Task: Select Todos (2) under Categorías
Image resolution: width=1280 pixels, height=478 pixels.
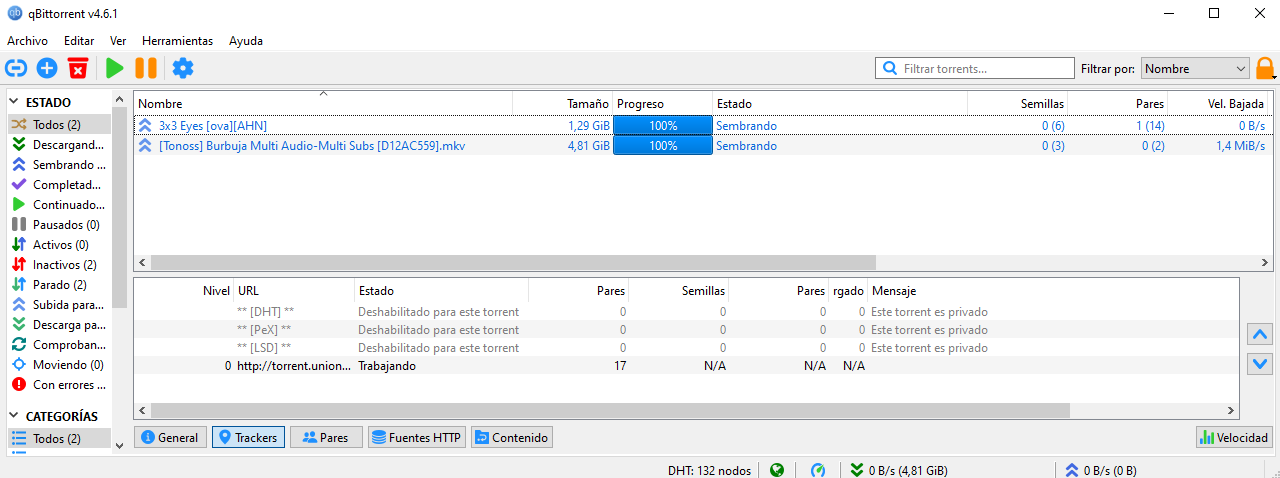Action: pos(60,439)
